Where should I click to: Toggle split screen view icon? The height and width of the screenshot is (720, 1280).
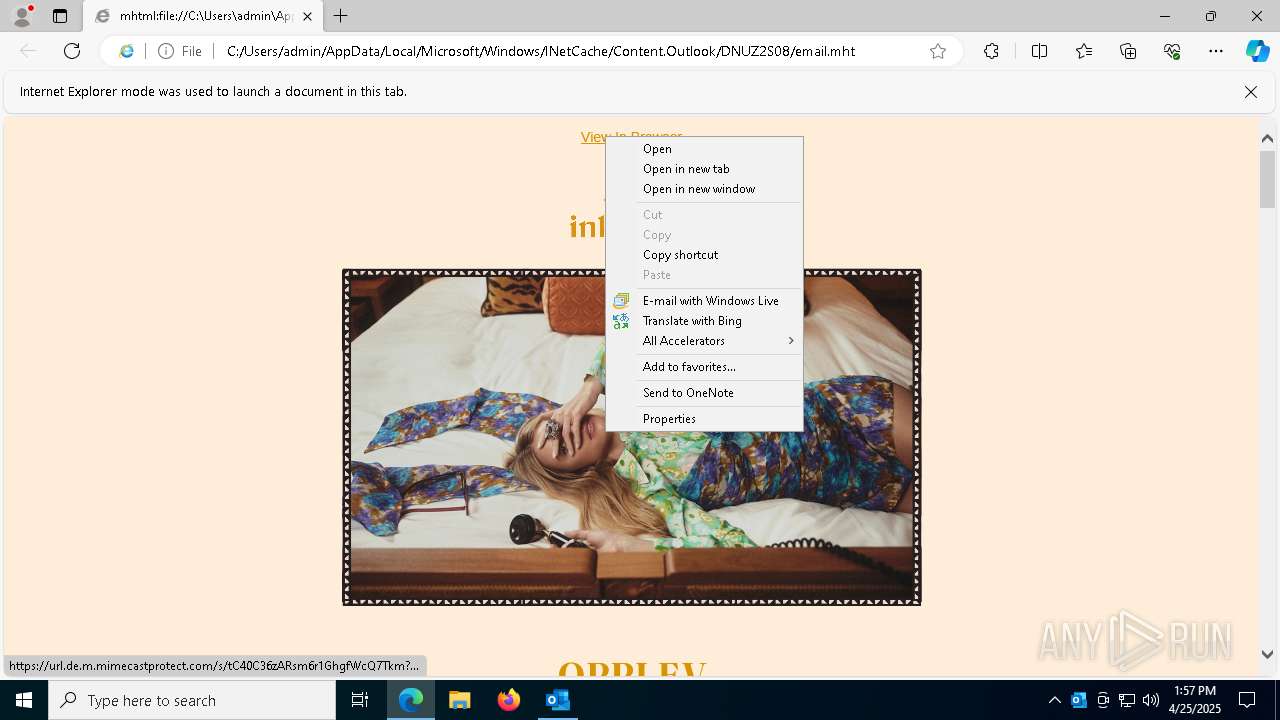(x=1039, y=51)
